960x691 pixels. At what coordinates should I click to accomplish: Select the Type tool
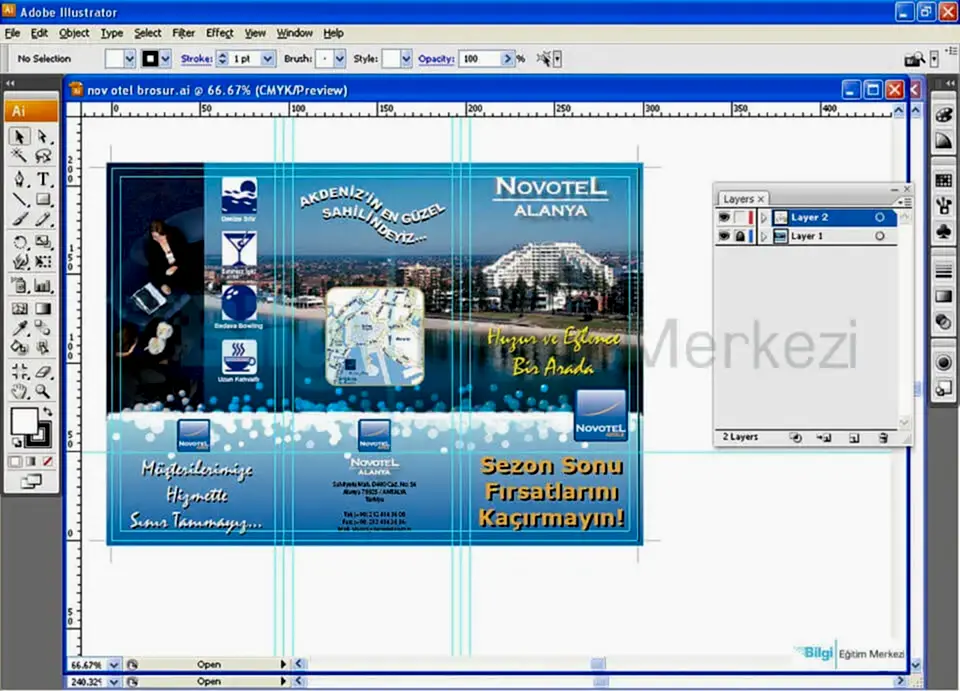point(43,179)
